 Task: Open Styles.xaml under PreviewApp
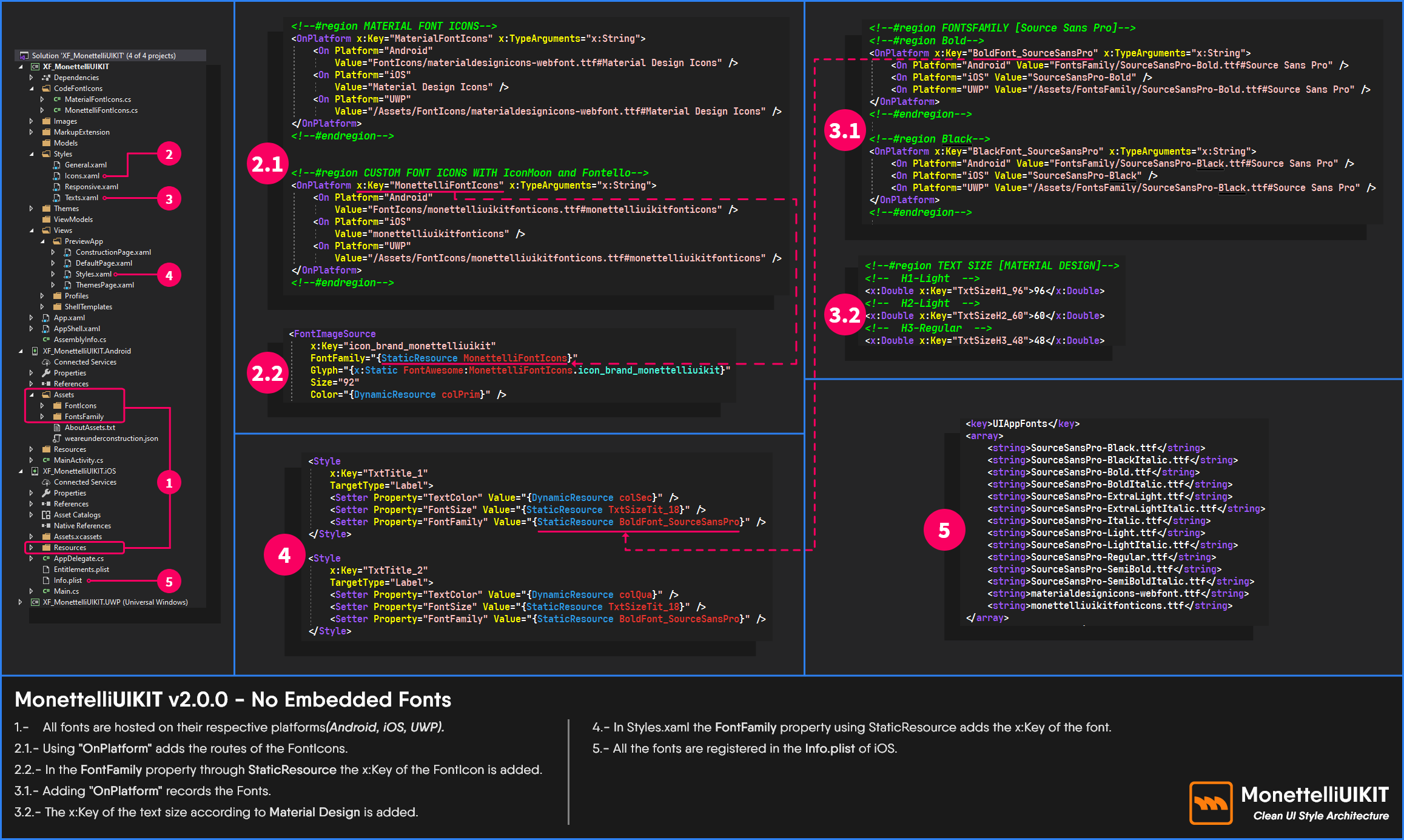[93, 274]
